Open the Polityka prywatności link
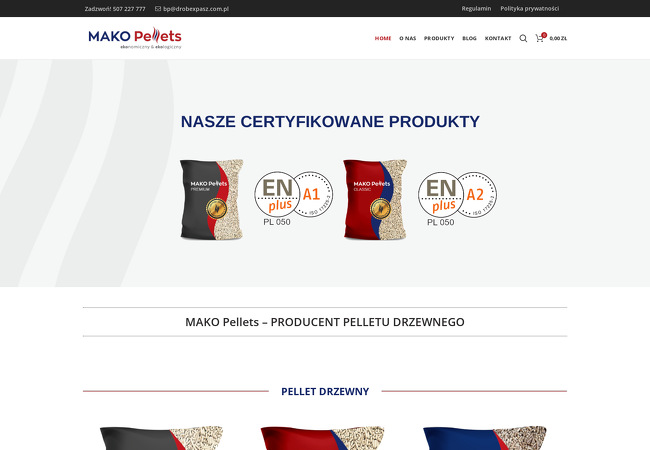650x450 pixels. [529, 8]
